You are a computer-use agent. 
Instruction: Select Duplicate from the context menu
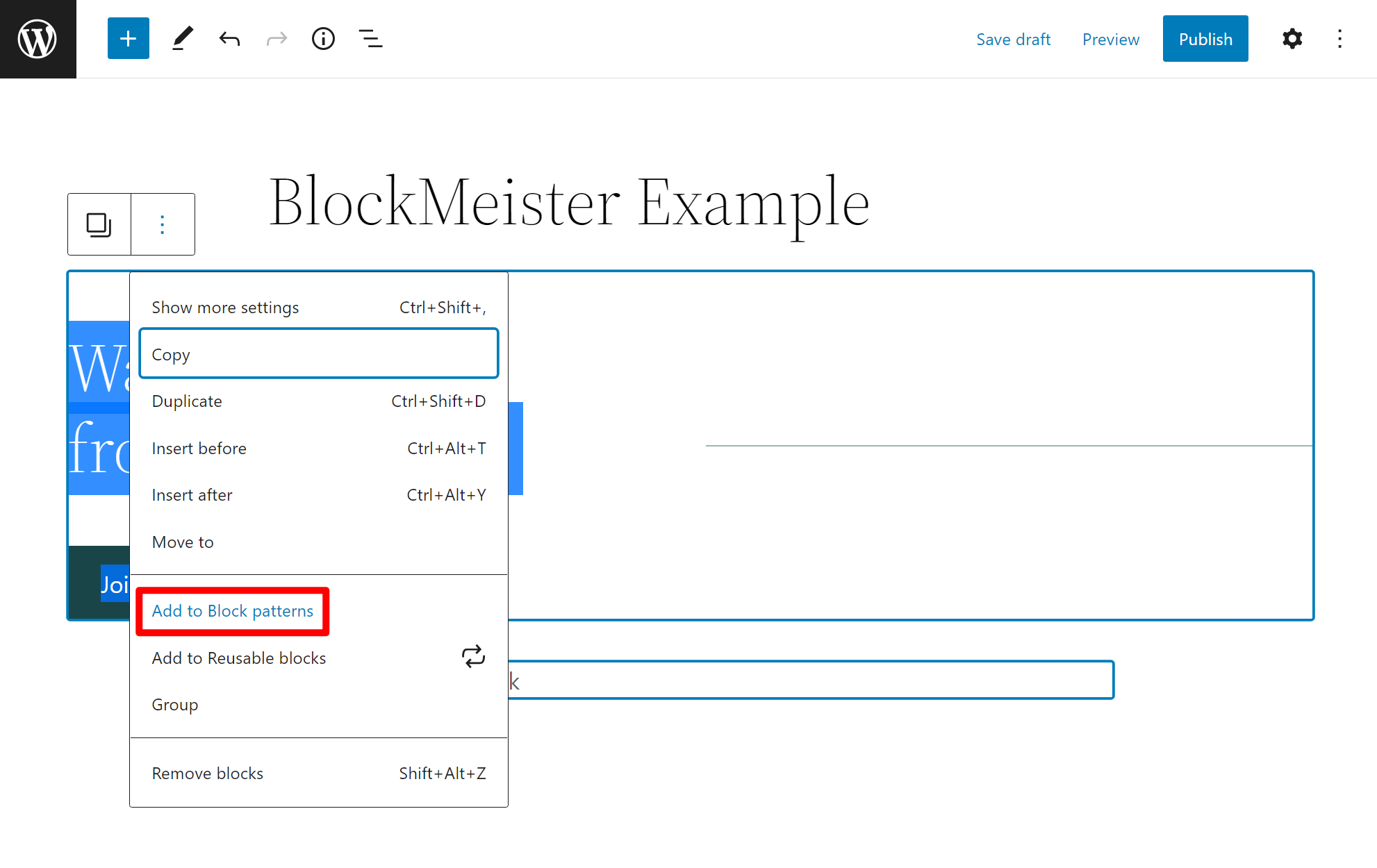coord(186,401)
